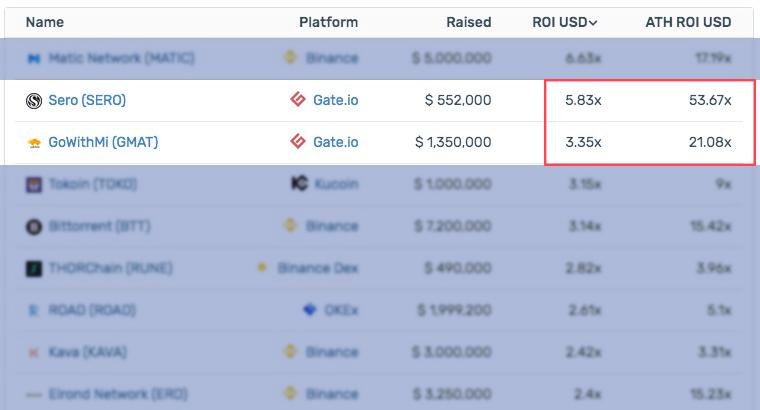
Task: Sort table by Name column header
Action: (x=45, y=22)
